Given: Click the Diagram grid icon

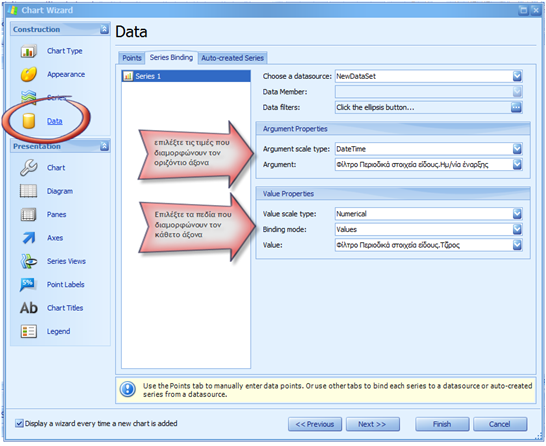Looking at the screenshot, I should pos(29,191).
